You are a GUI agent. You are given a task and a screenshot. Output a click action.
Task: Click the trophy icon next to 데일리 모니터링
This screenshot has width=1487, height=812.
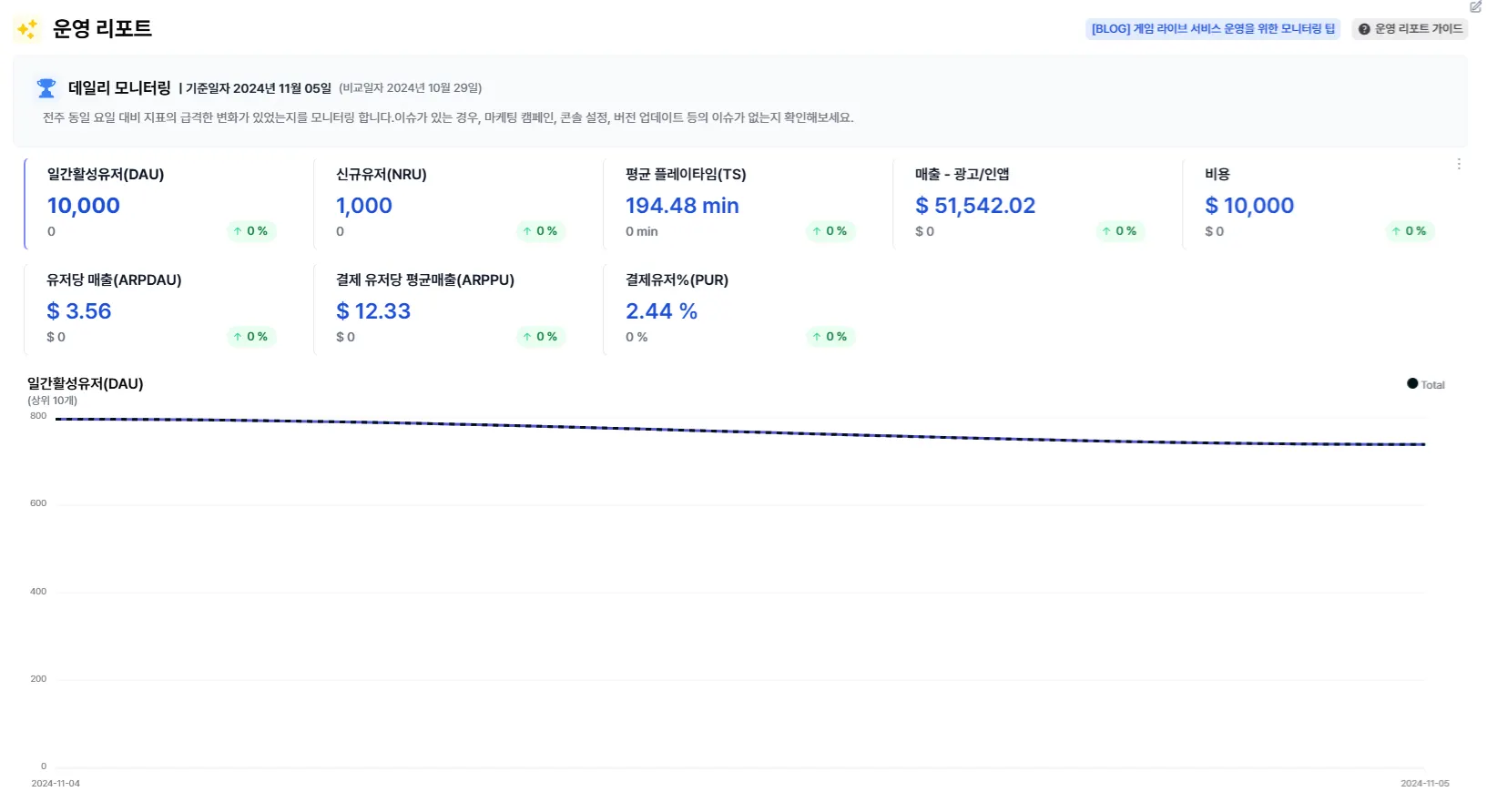coord(46,88)
